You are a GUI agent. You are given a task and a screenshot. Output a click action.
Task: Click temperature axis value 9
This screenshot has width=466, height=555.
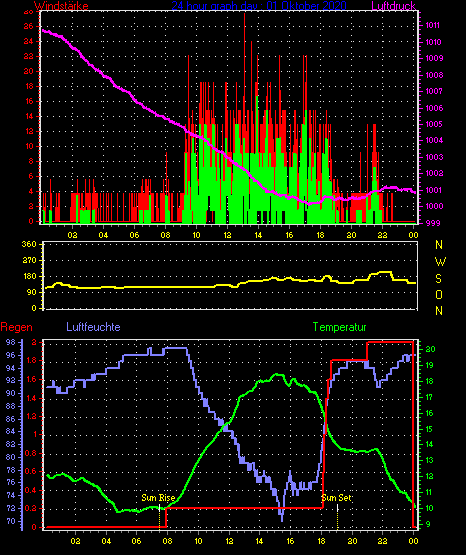[428, 524]
